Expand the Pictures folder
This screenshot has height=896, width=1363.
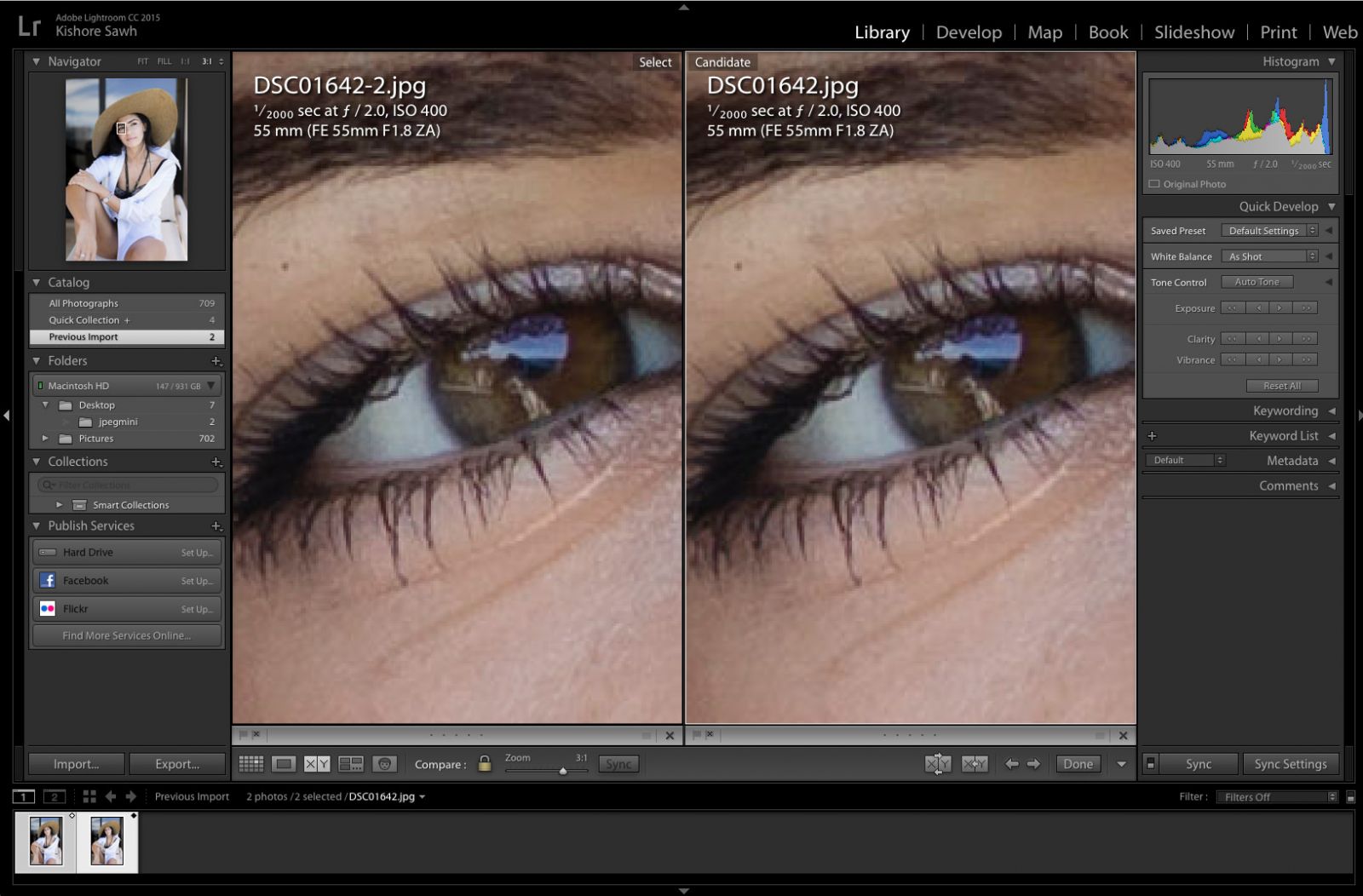[x=46, y=438]
